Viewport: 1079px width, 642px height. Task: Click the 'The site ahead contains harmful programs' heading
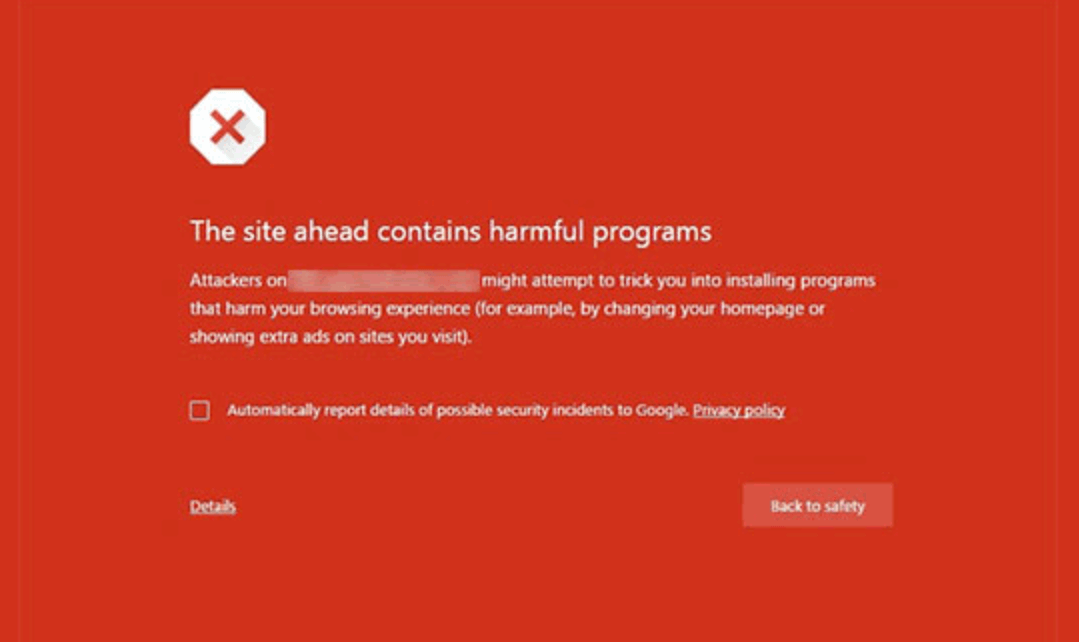451,231
